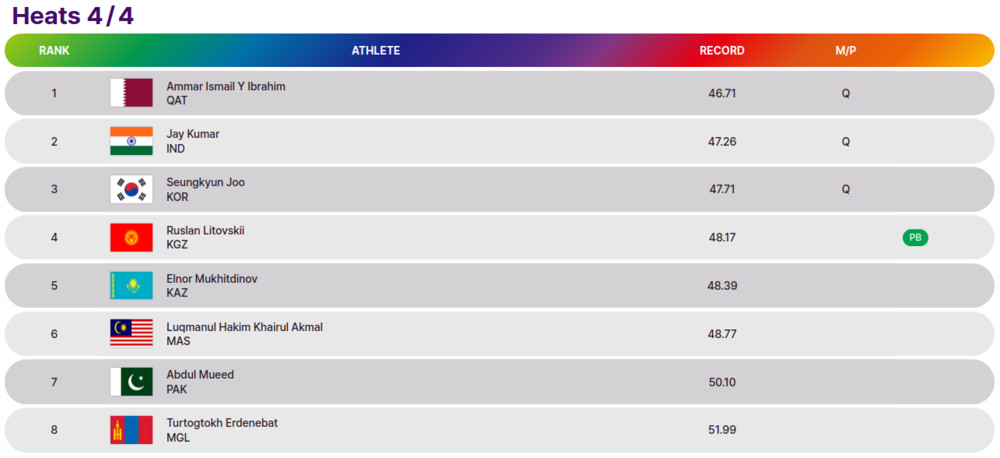Select the M/P column header

pyautogui.click(x=846, y=50)
